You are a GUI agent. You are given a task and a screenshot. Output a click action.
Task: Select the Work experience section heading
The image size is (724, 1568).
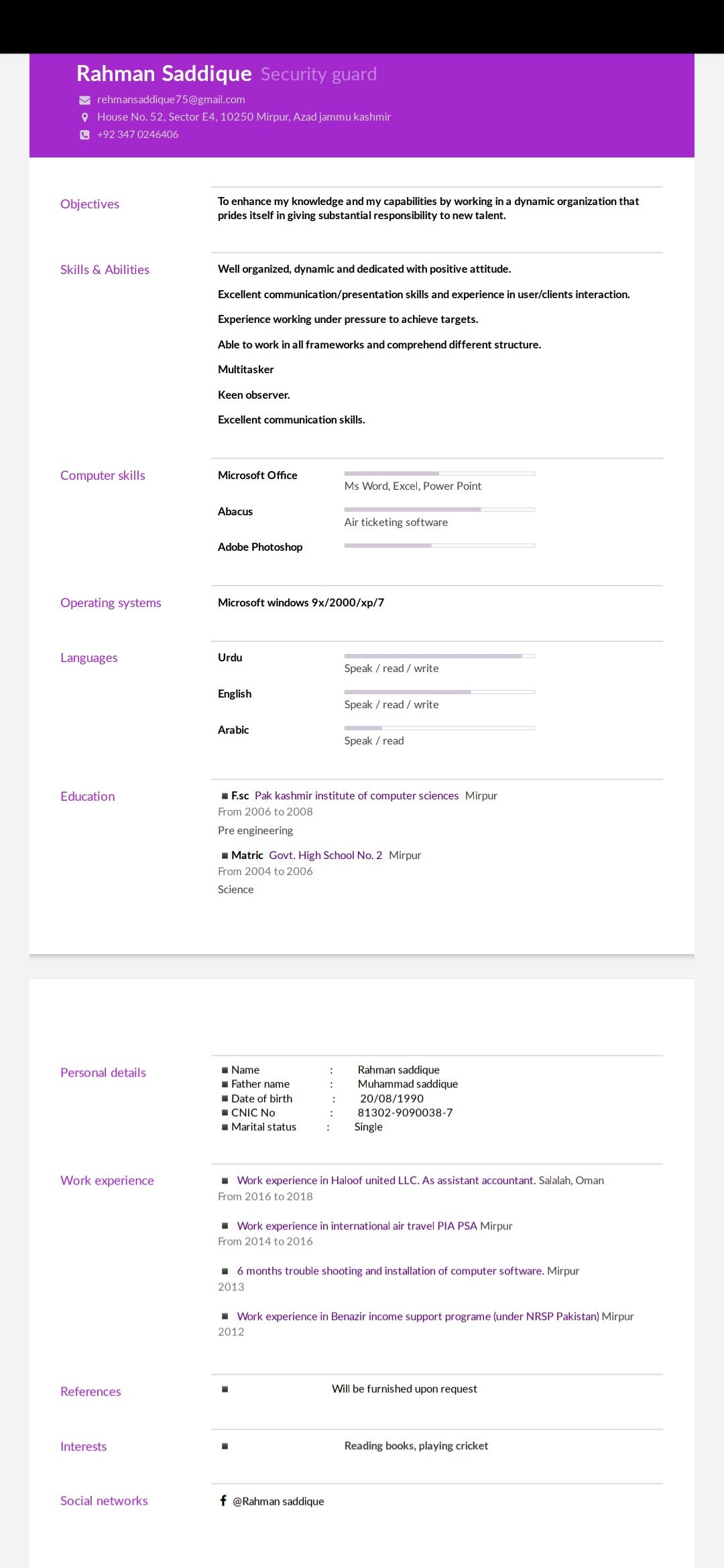(x=107, y=1180)
